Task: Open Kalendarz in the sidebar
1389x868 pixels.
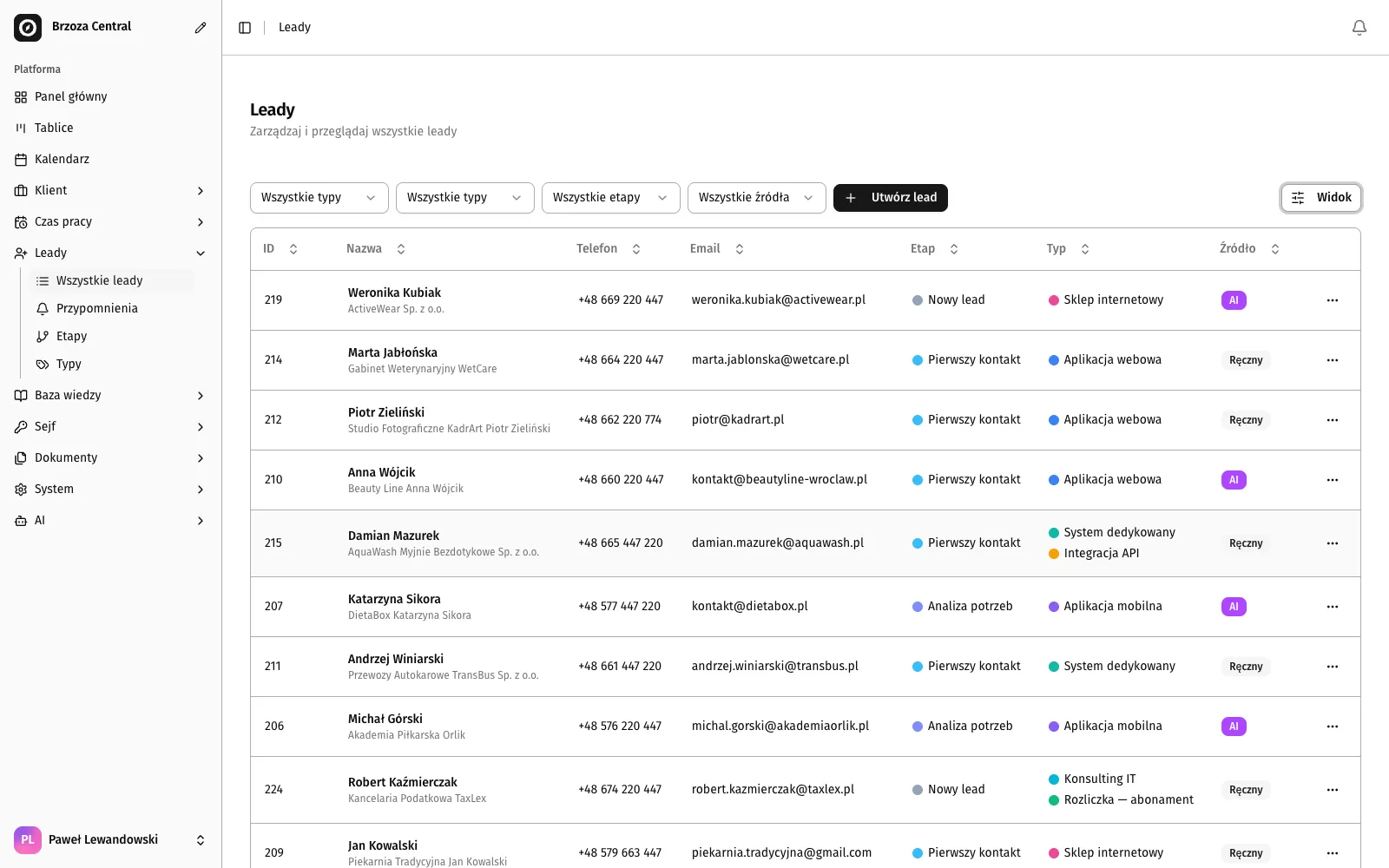Action: [x=110, y=160]
